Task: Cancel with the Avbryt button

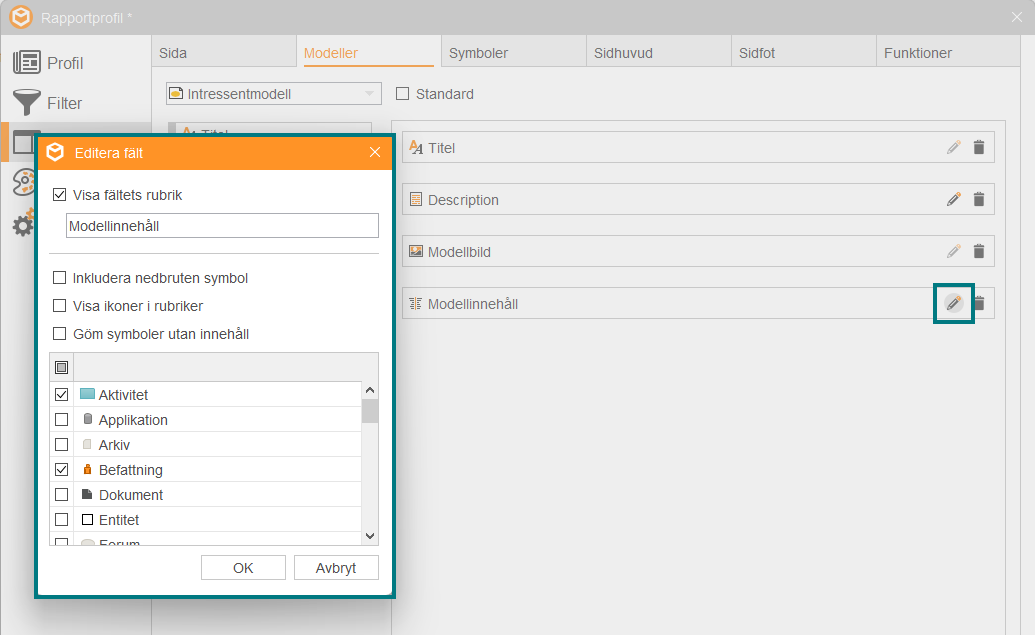Action: [336, 568]
